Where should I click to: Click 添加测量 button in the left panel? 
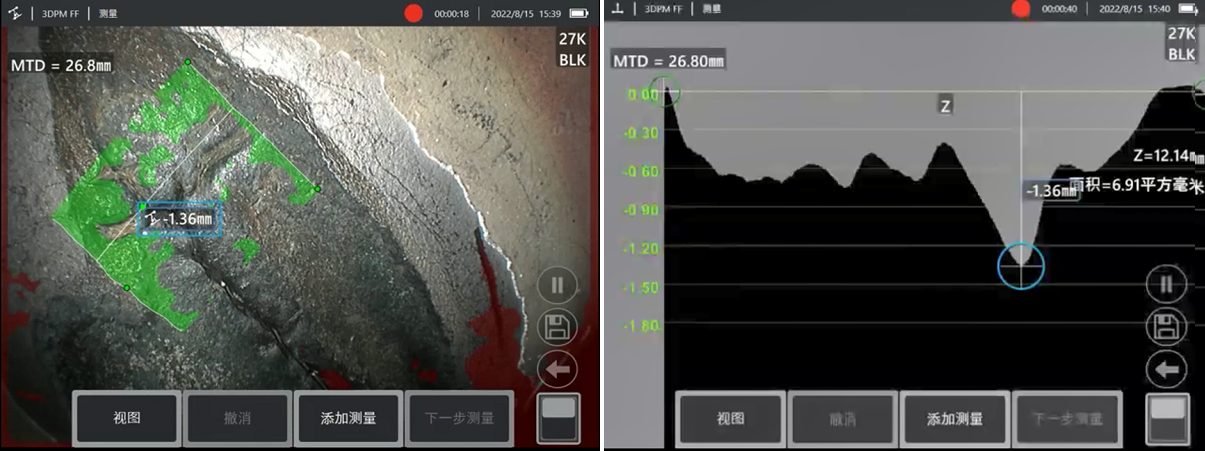(x=348, y=418)
